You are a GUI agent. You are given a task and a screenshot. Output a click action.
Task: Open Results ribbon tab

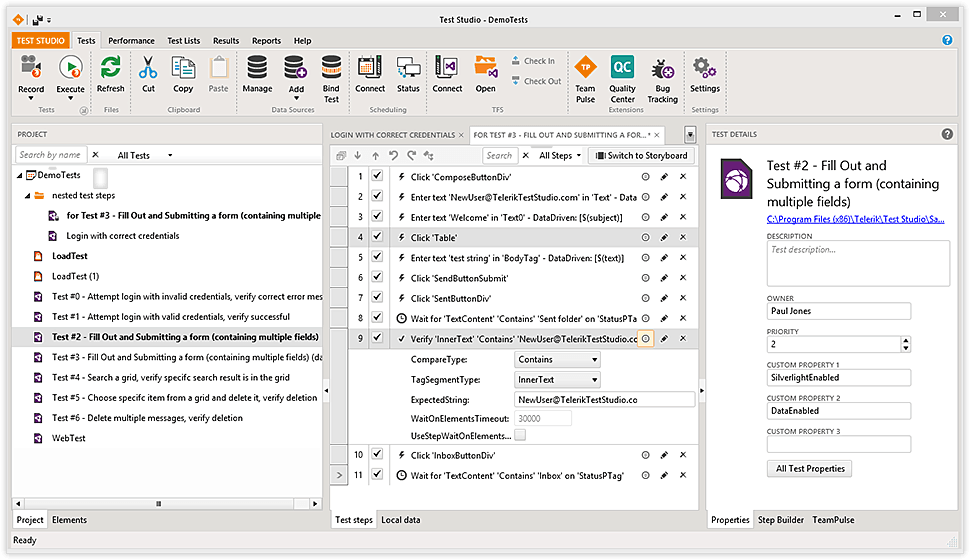click(x=226, y=41)
